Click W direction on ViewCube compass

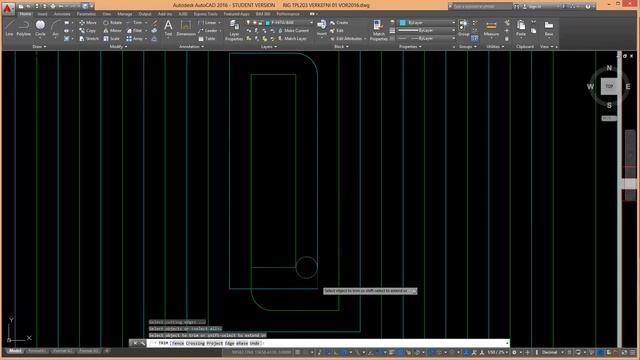pos(590,86)
